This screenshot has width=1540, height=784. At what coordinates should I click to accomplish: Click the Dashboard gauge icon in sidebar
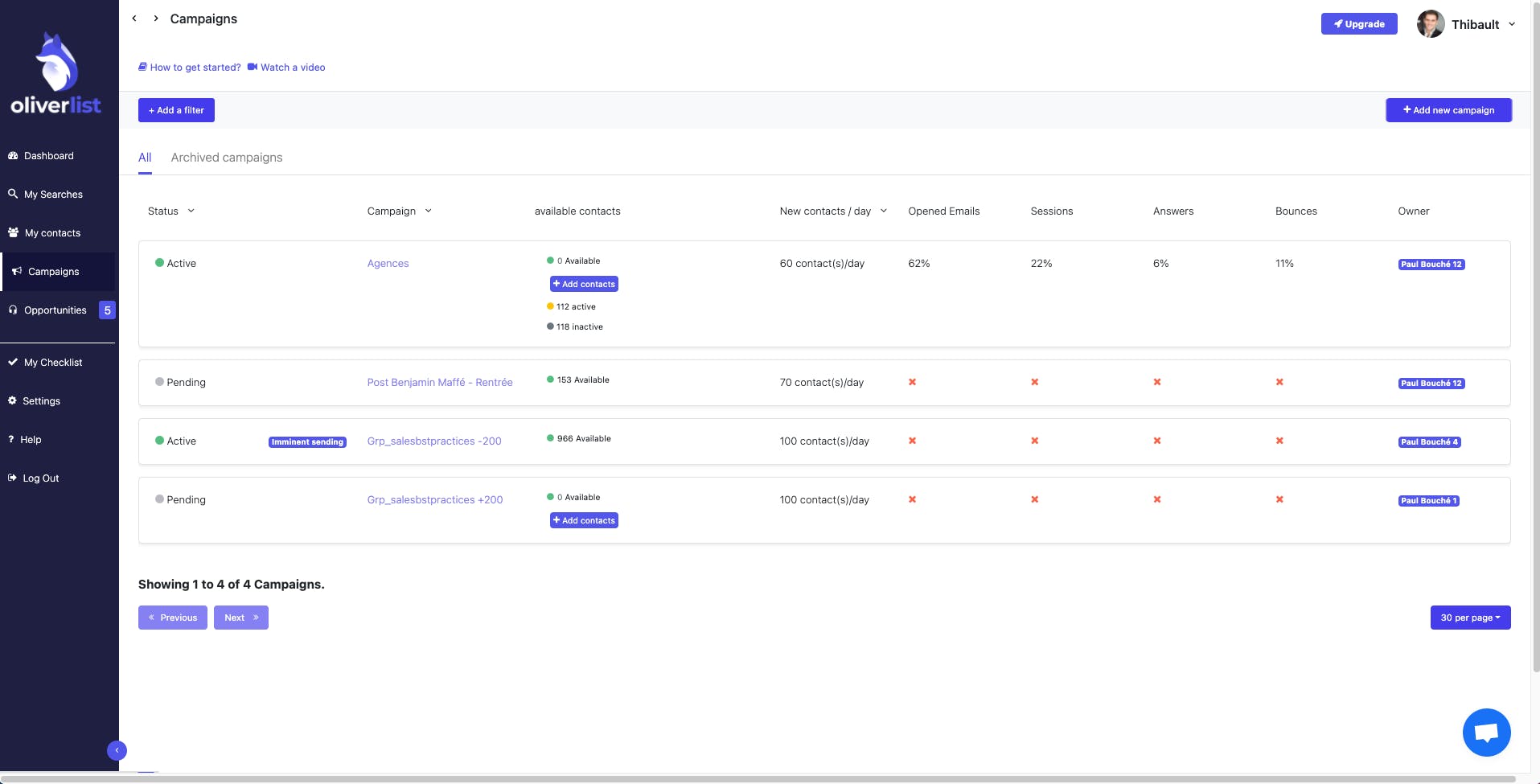[x=13, y=156]
